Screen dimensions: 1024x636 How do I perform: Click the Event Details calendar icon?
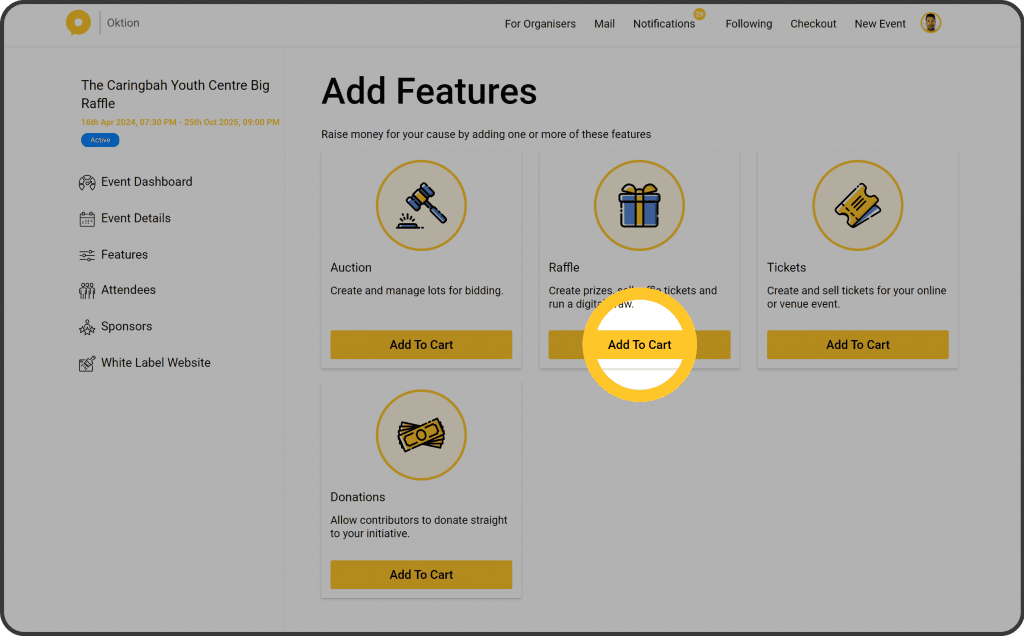click(87, 219)
